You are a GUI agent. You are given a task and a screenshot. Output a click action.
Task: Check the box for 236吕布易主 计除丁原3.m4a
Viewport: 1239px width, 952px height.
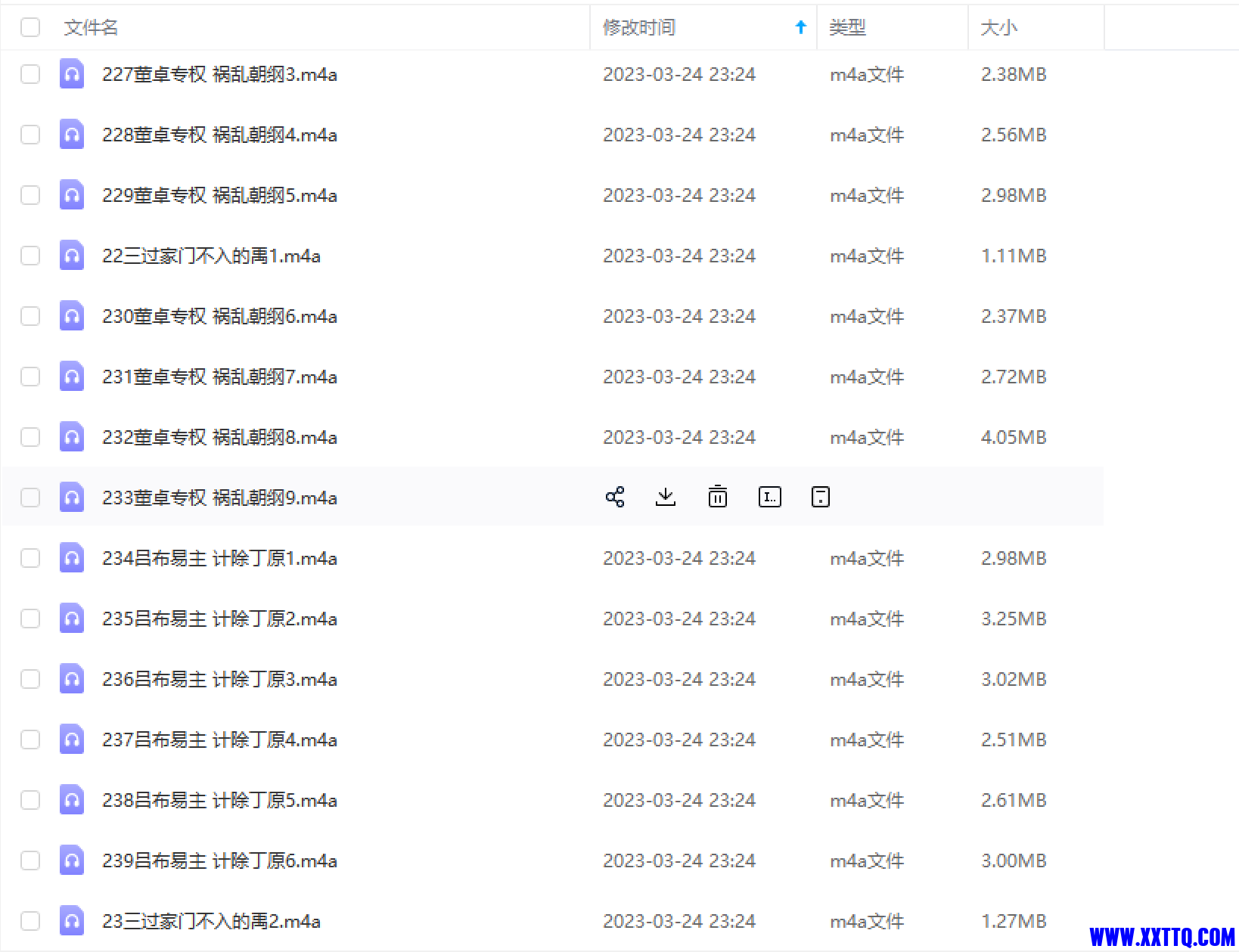pos(30,679)
